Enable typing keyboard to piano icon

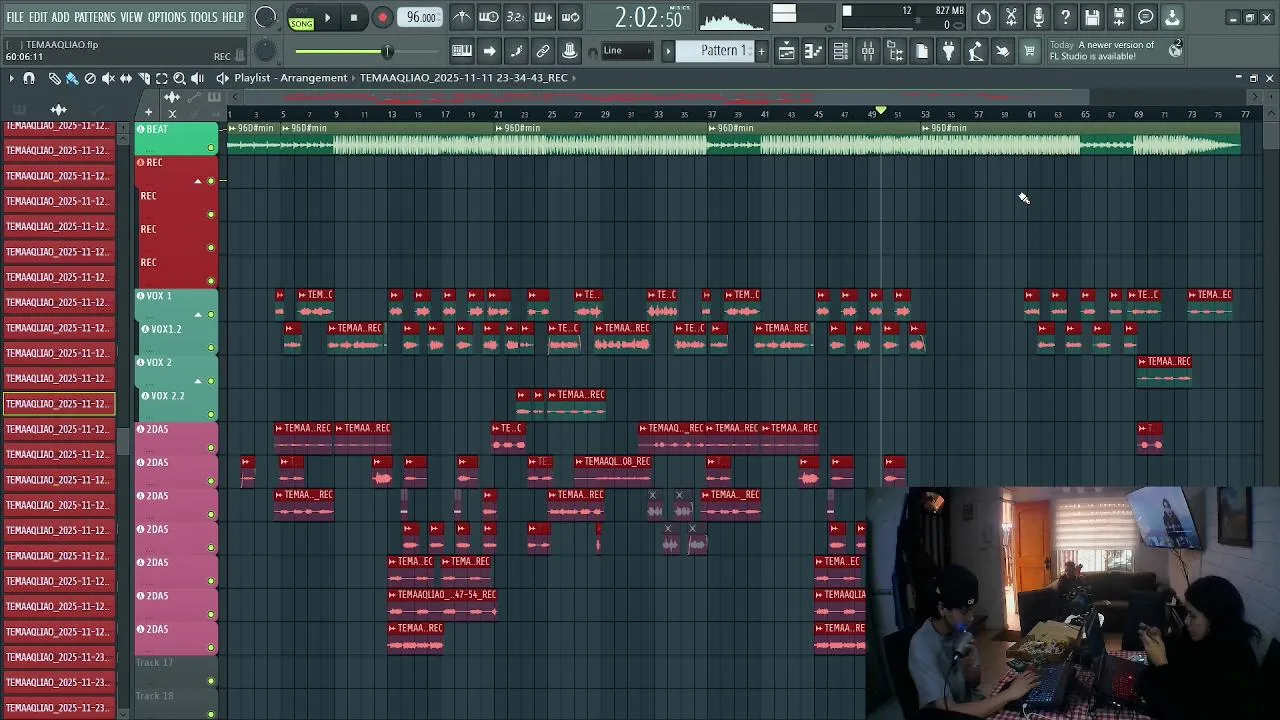click(x=462, y=51)
